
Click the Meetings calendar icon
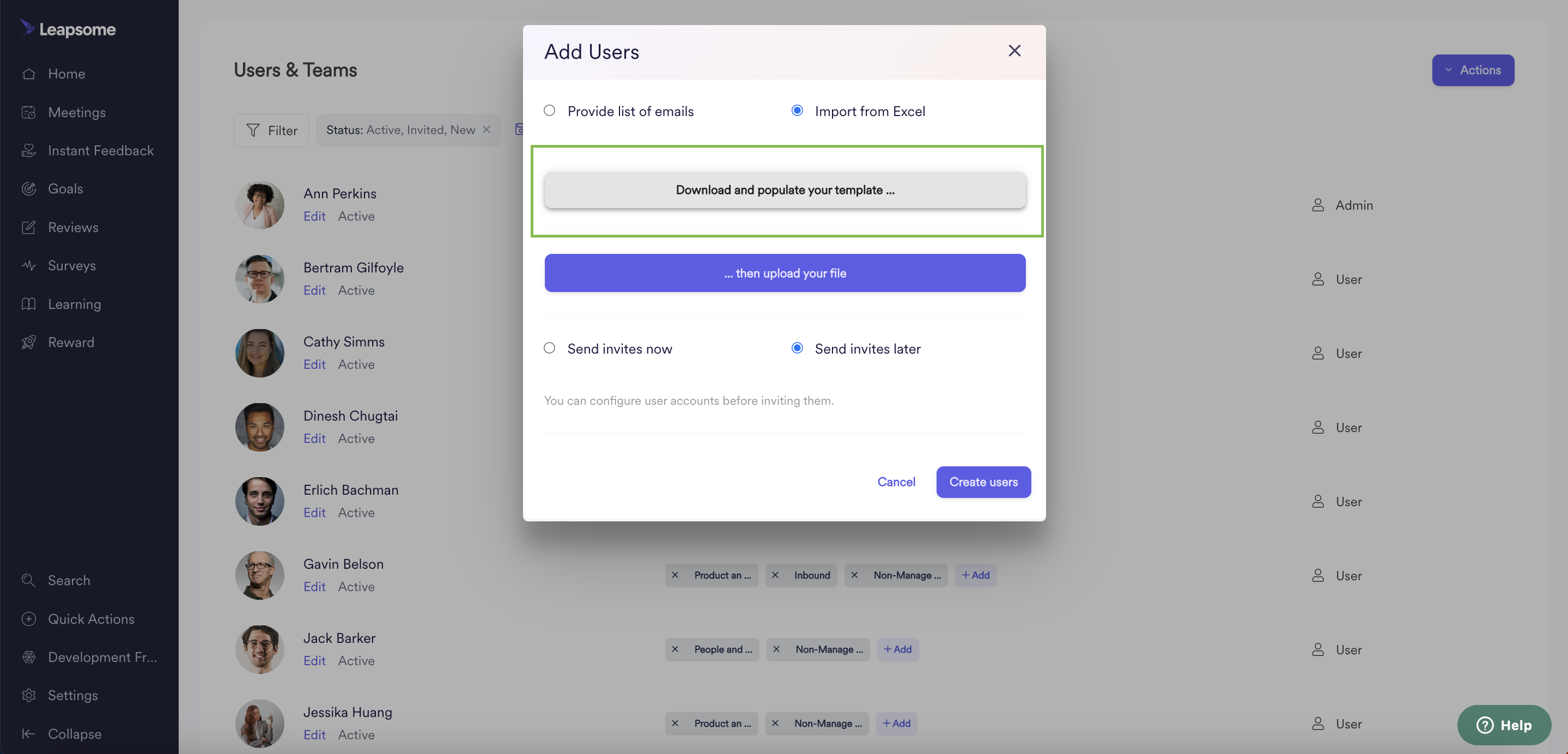click(29, 112)
